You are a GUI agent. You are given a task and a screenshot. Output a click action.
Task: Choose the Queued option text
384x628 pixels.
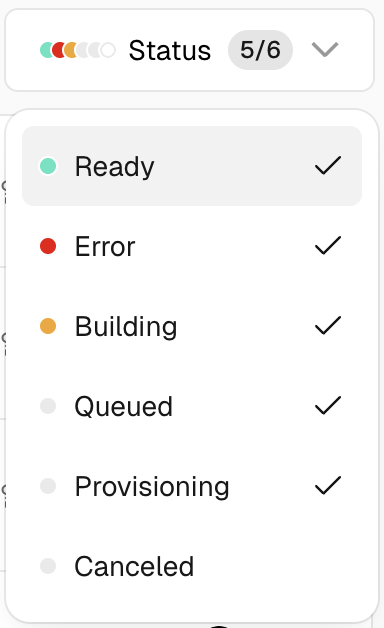click(x=124, y=407)
